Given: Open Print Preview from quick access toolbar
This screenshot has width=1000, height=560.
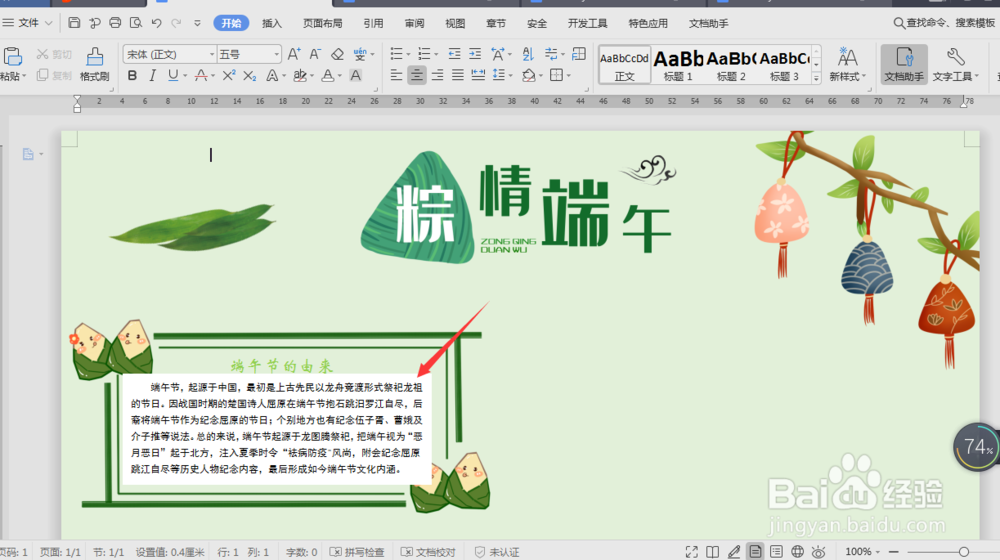Looking at the screenshot, I should [x=135, y=23].
